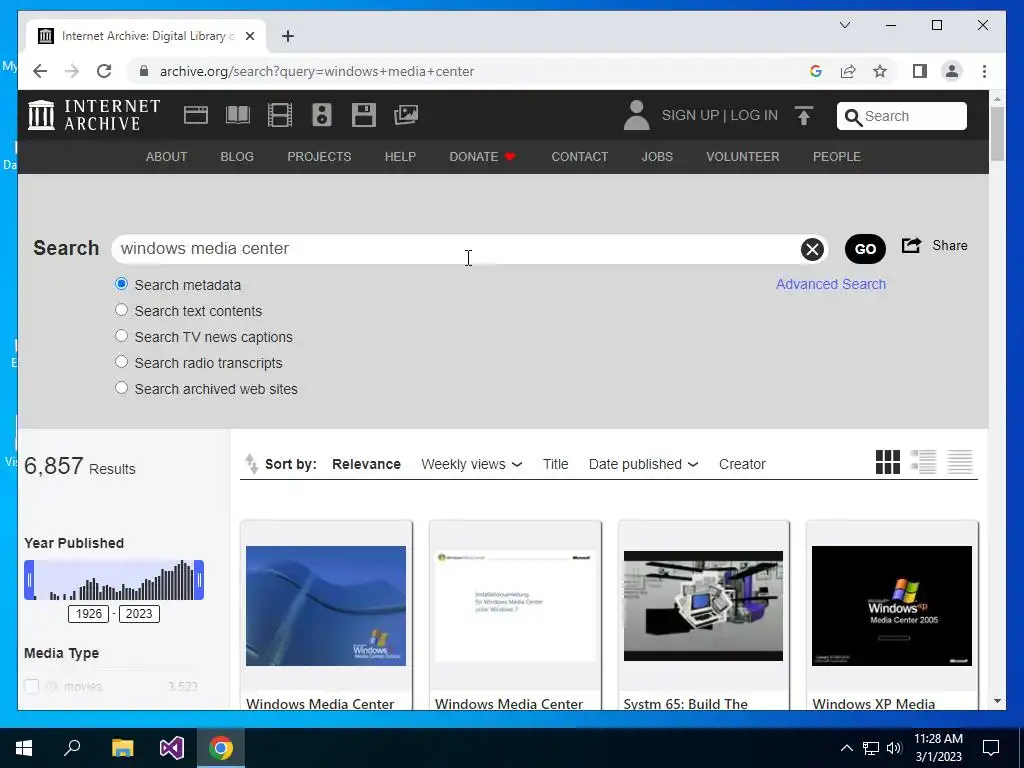This screenshot has width=1024, height=768.
Task: Click share this page icon in address bar
Action: [x=848, y=71]
